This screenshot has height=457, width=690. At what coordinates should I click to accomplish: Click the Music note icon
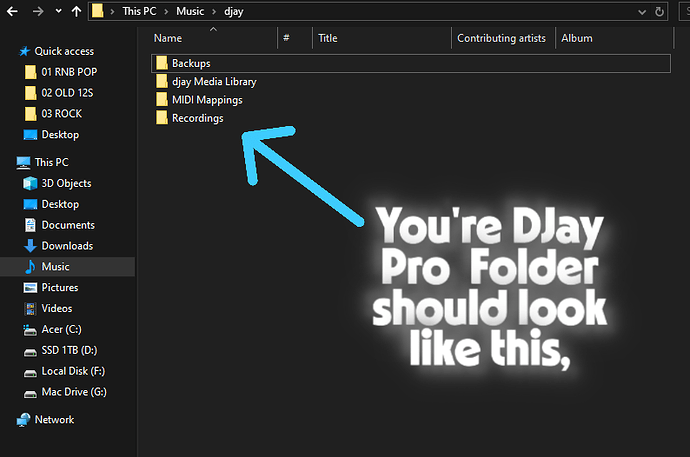click(30, 267)
